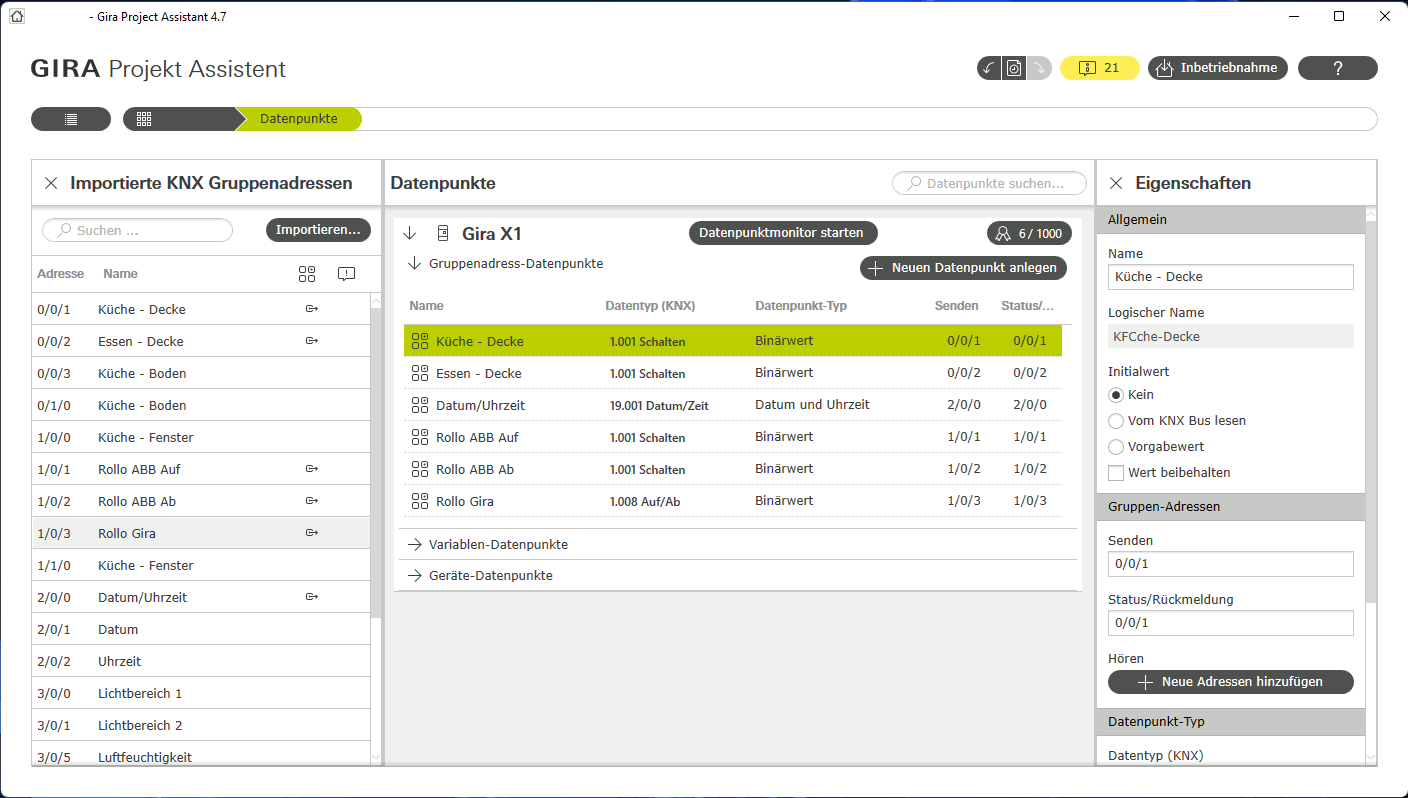Select the 3/0/5 Luftfeuchtigkeit row
1408x798 pixels.
click(201, 755)
